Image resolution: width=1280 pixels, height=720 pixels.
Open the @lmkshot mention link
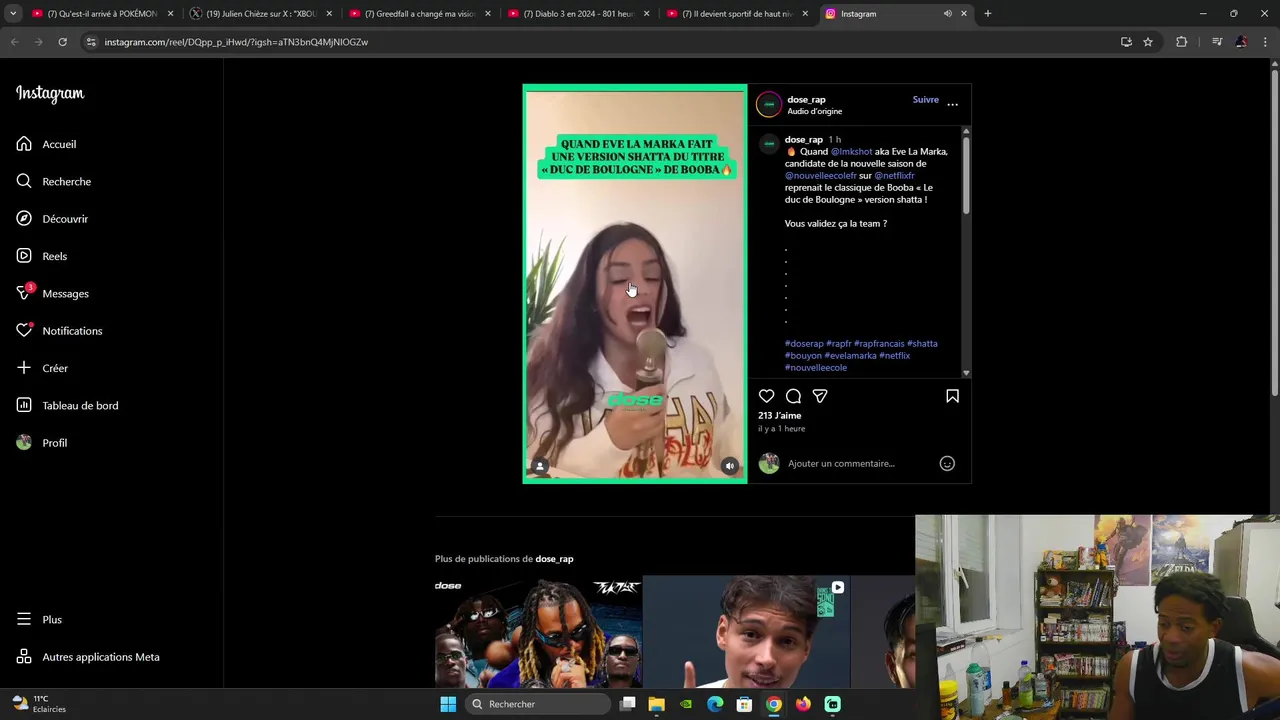pyautogui.click(x=851, y=152)
